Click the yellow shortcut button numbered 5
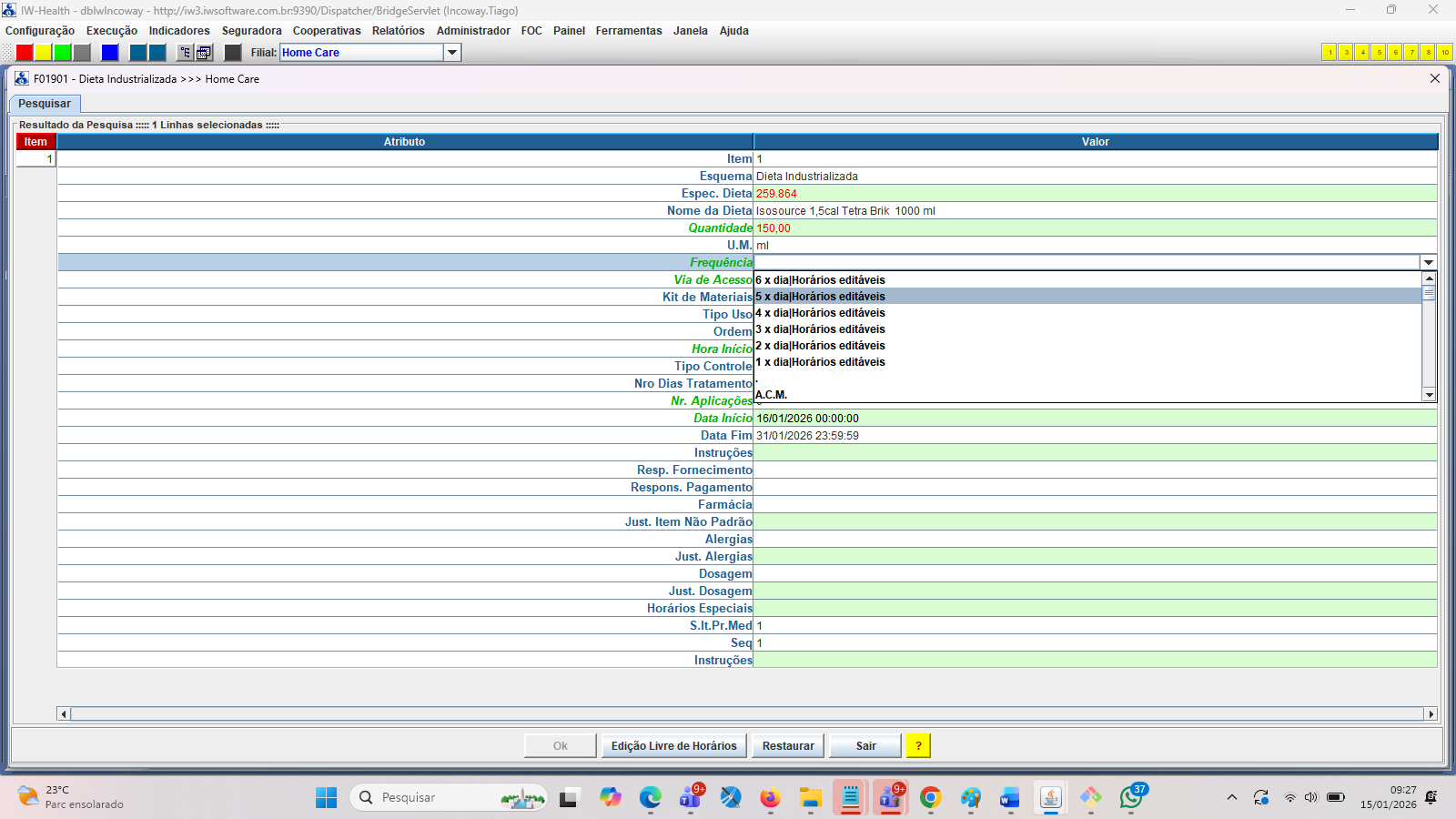 [x=1379, y=53]
